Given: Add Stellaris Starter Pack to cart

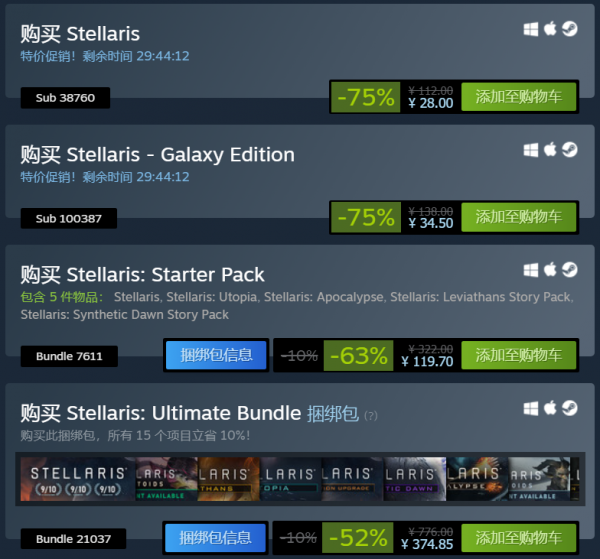Looking at the screenshot, I should (518, 355).
